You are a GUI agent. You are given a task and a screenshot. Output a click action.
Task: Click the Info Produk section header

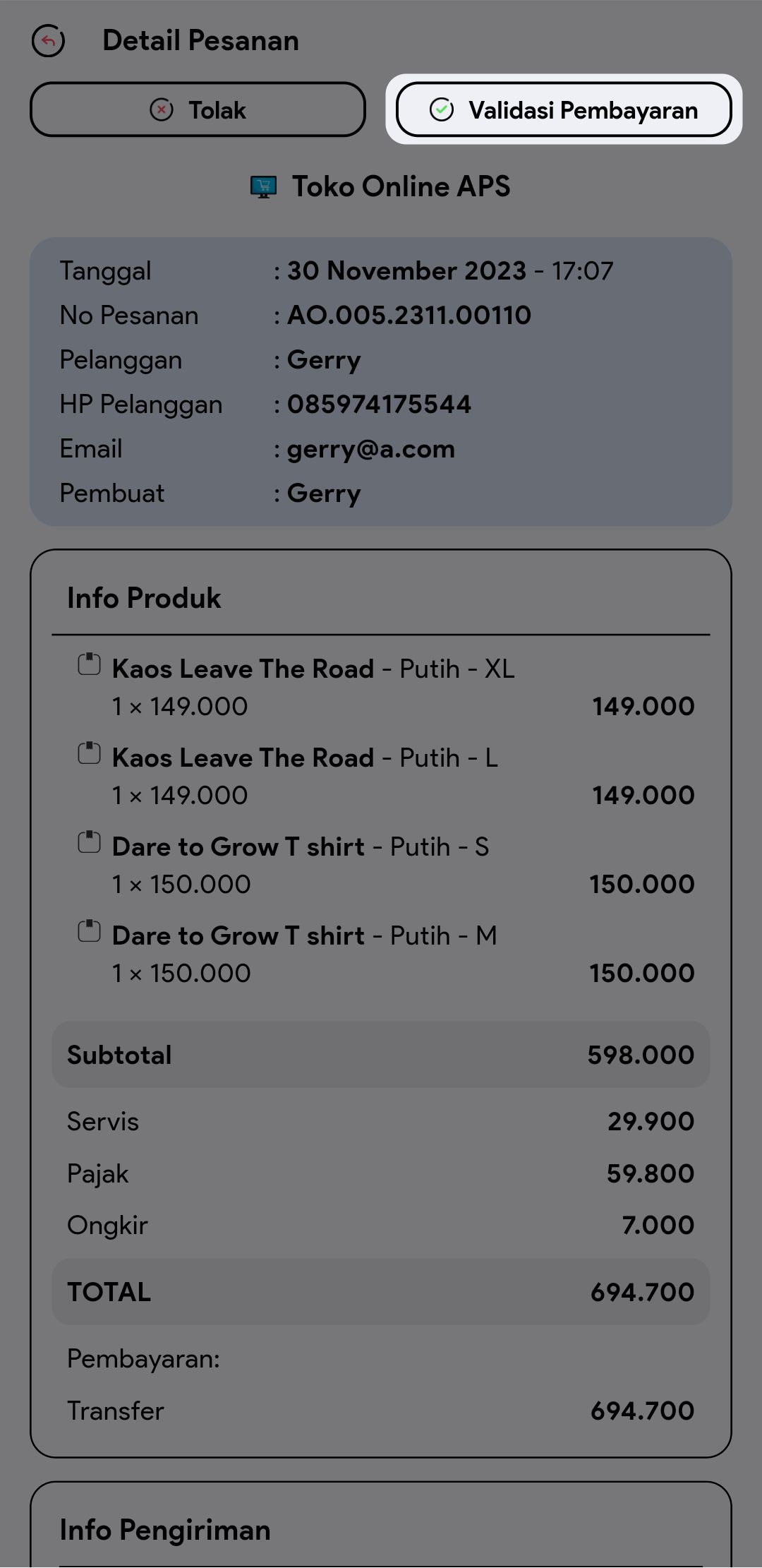(x=144, y=599)
